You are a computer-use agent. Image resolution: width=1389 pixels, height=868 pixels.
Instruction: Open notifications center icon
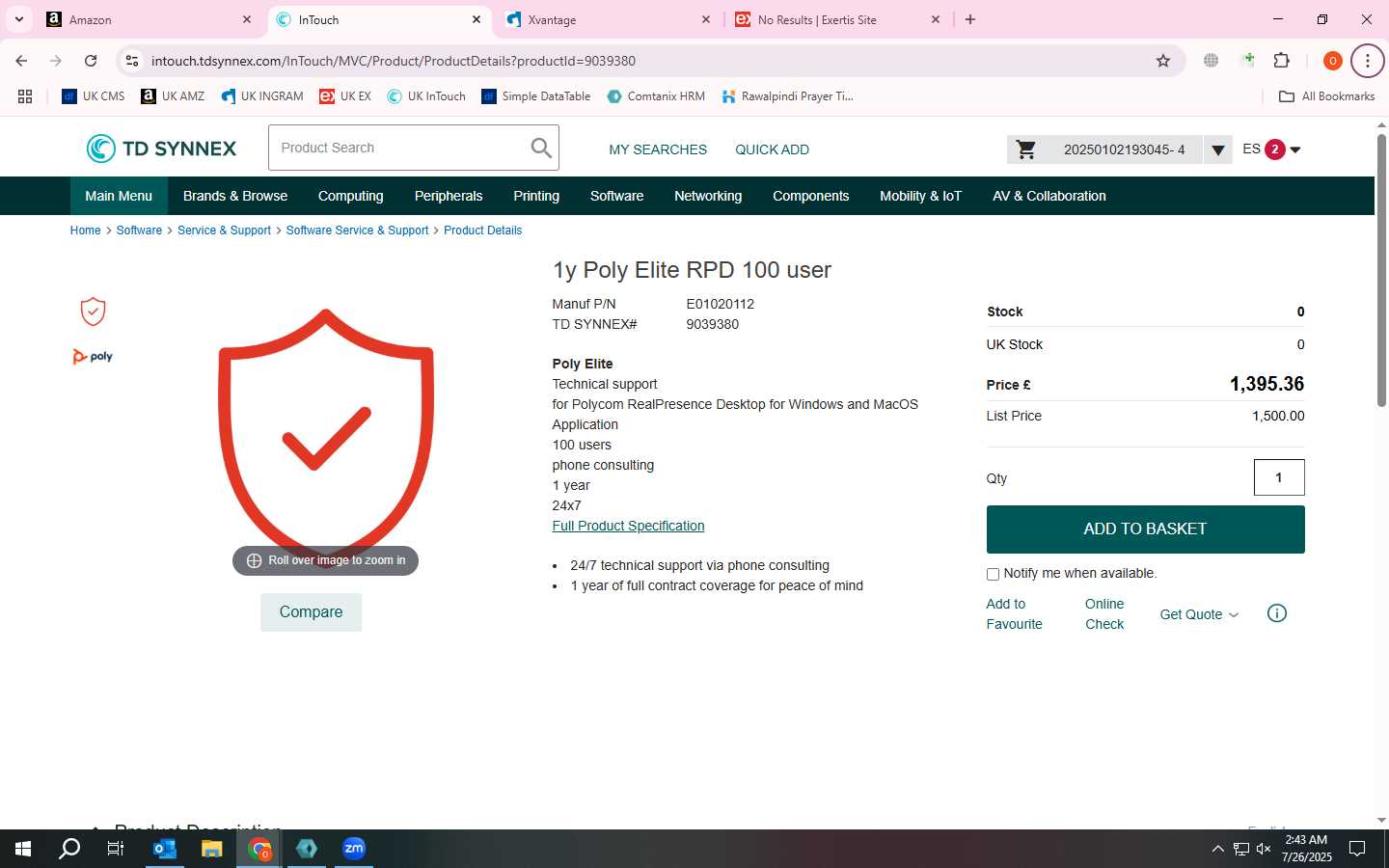click(1357, 849)
